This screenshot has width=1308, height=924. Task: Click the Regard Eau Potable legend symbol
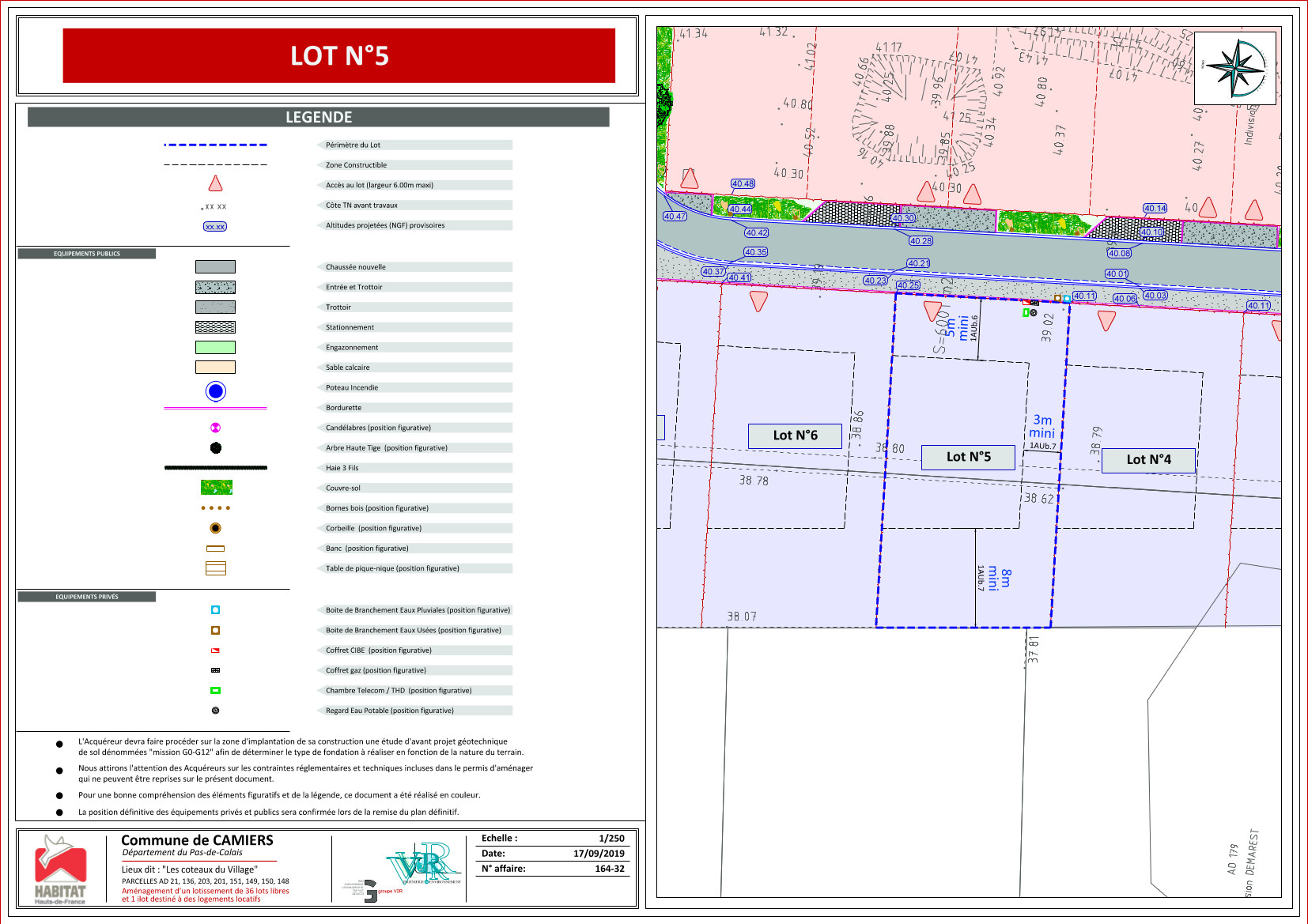(x=215, y=711)
